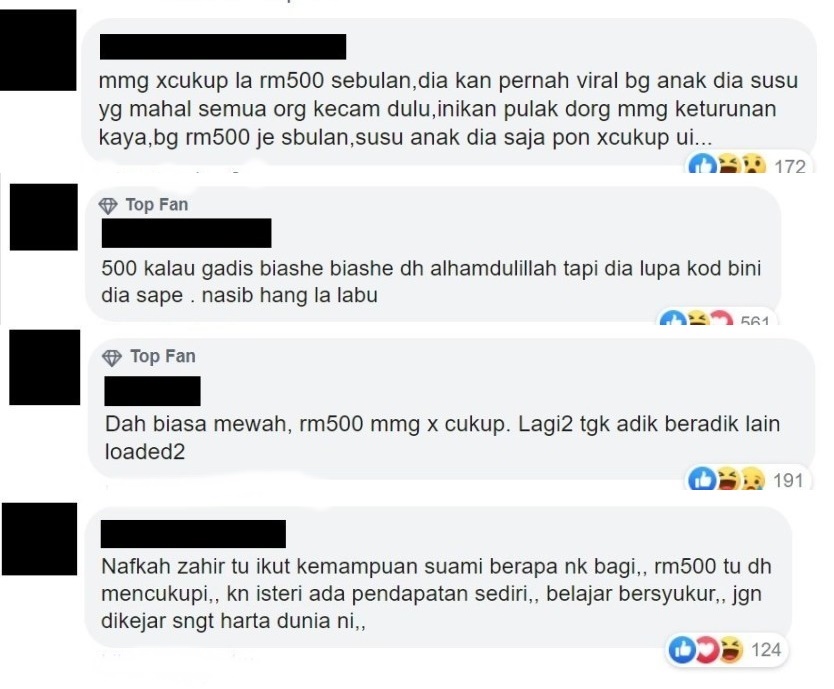834x689 pixels.
Task: Click like icon on 'gadis biashe' comment
Action: click(x=672, y=318)
